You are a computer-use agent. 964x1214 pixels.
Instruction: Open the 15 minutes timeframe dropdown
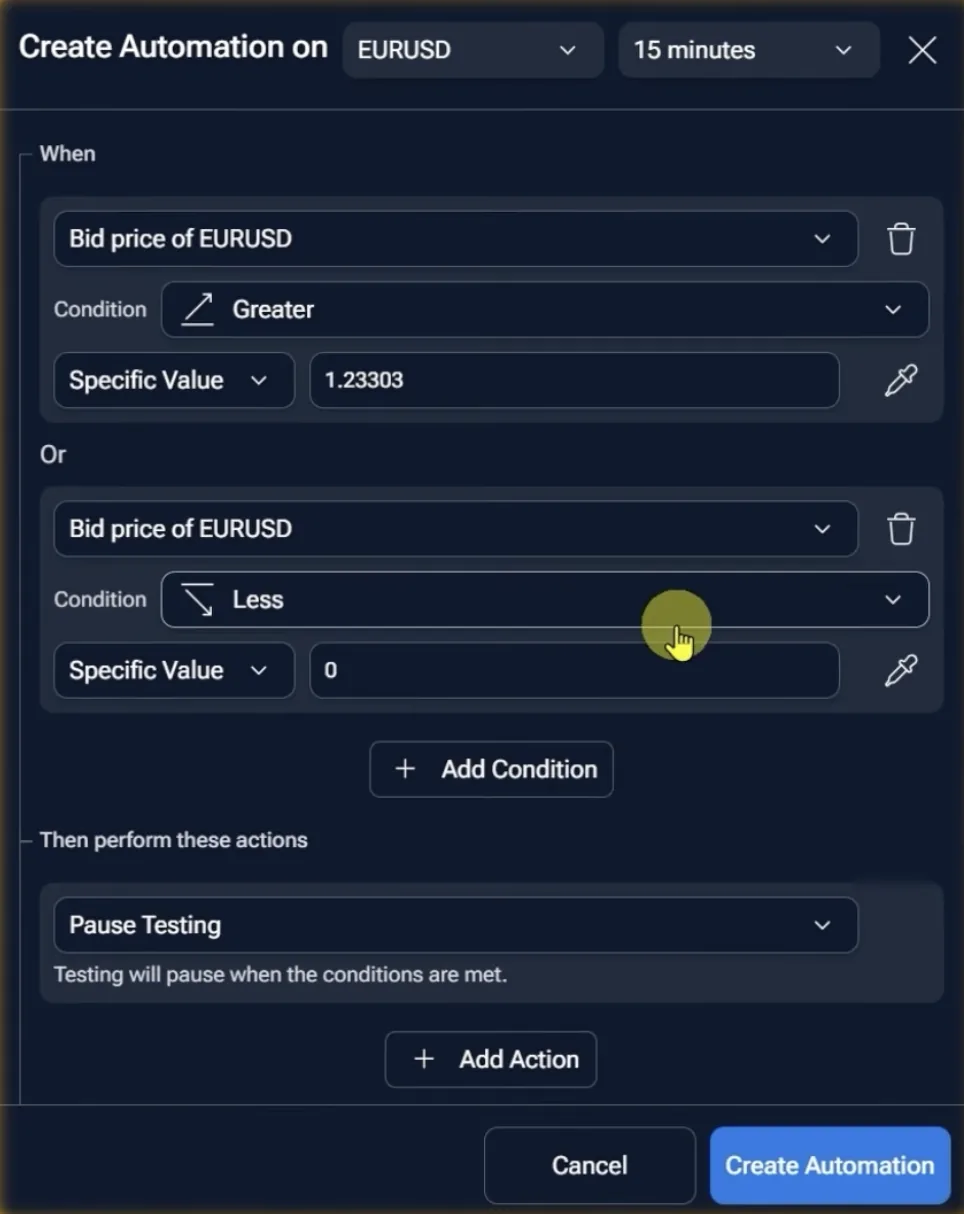(x=749, y=50)
